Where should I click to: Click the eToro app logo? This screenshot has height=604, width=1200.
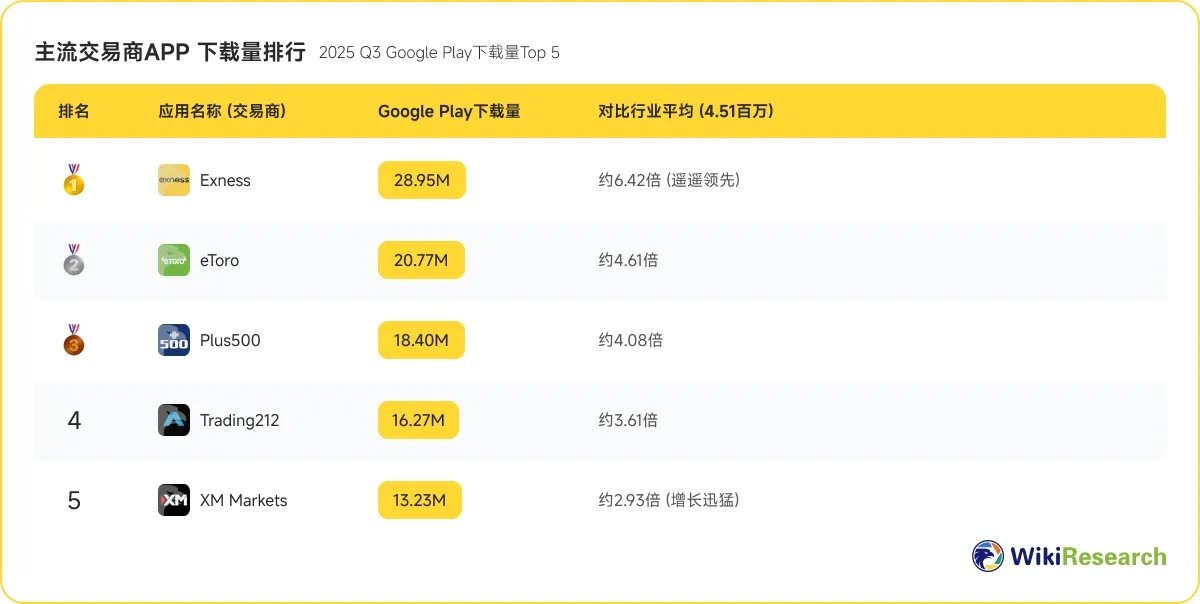point(174,260)
